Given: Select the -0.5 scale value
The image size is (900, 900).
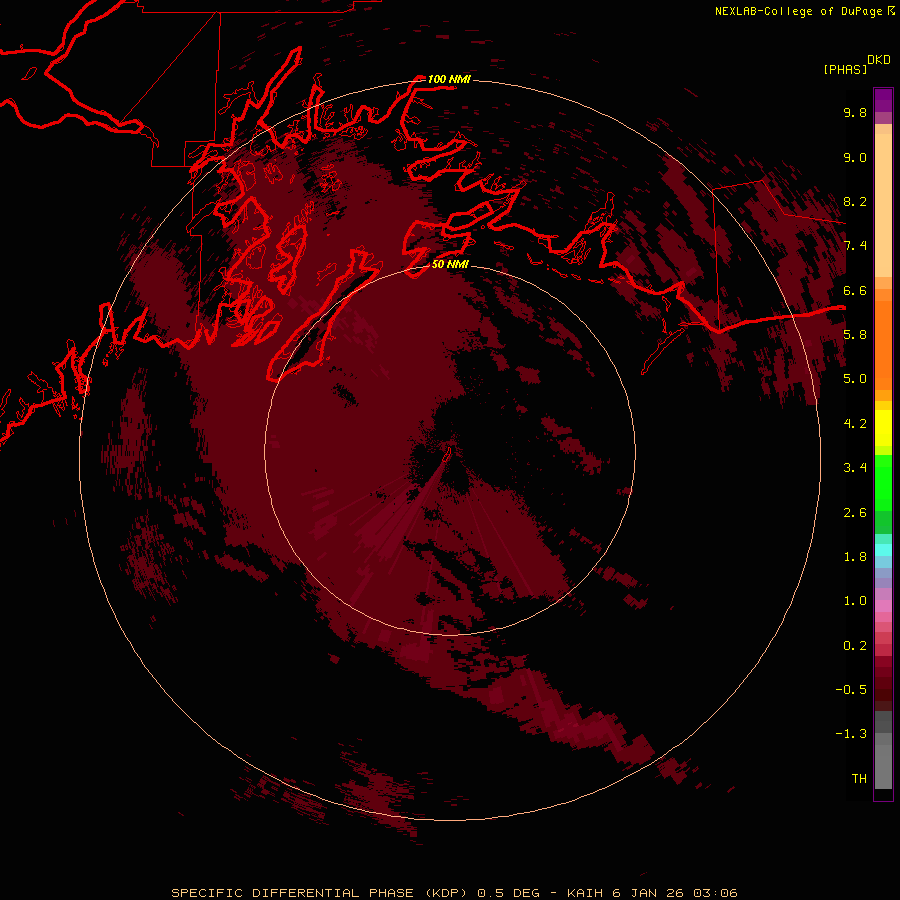Looking at the screenshot, I should [x=851, y=690].
